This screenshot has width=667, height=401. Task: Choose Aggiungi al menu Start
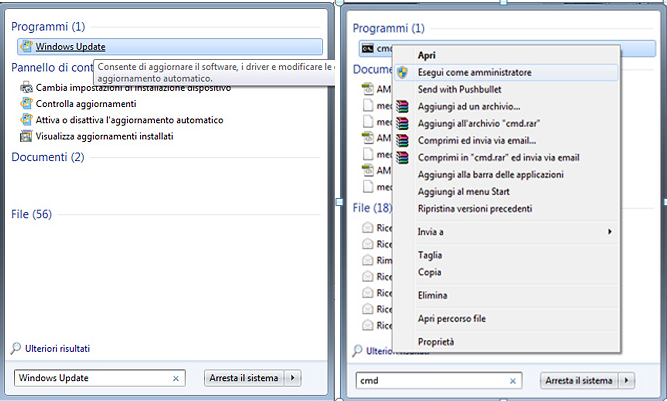pos(464,191)
